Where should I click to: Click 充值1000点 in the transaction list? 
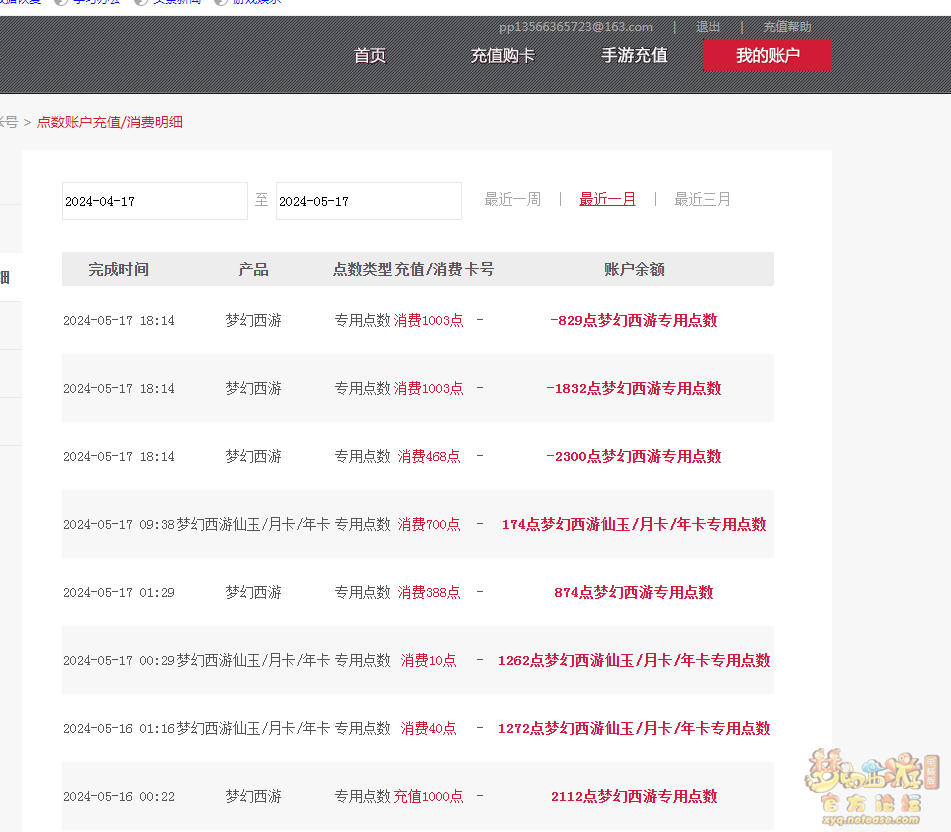point(429,796)
